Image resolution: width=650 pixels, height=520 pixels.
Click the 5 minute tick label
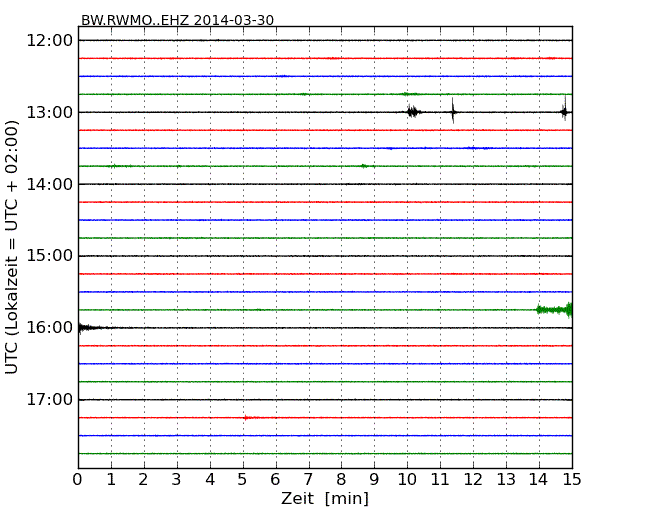[242, 480]
